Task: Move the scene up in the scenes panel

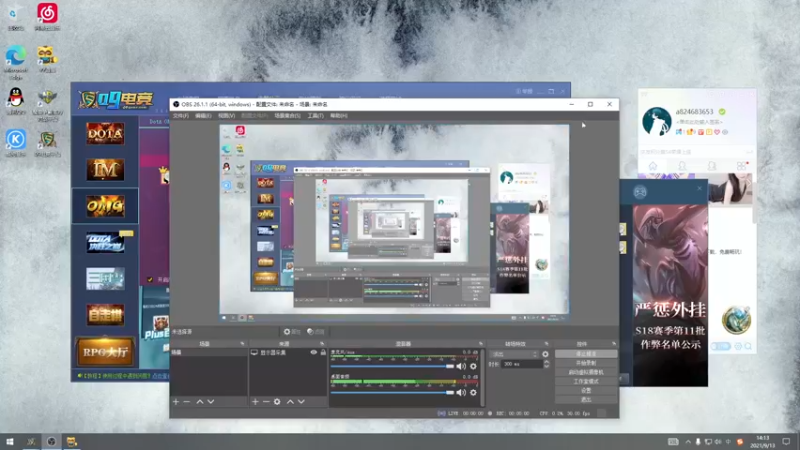Action: pyautogui.click(x=200, y=402)
